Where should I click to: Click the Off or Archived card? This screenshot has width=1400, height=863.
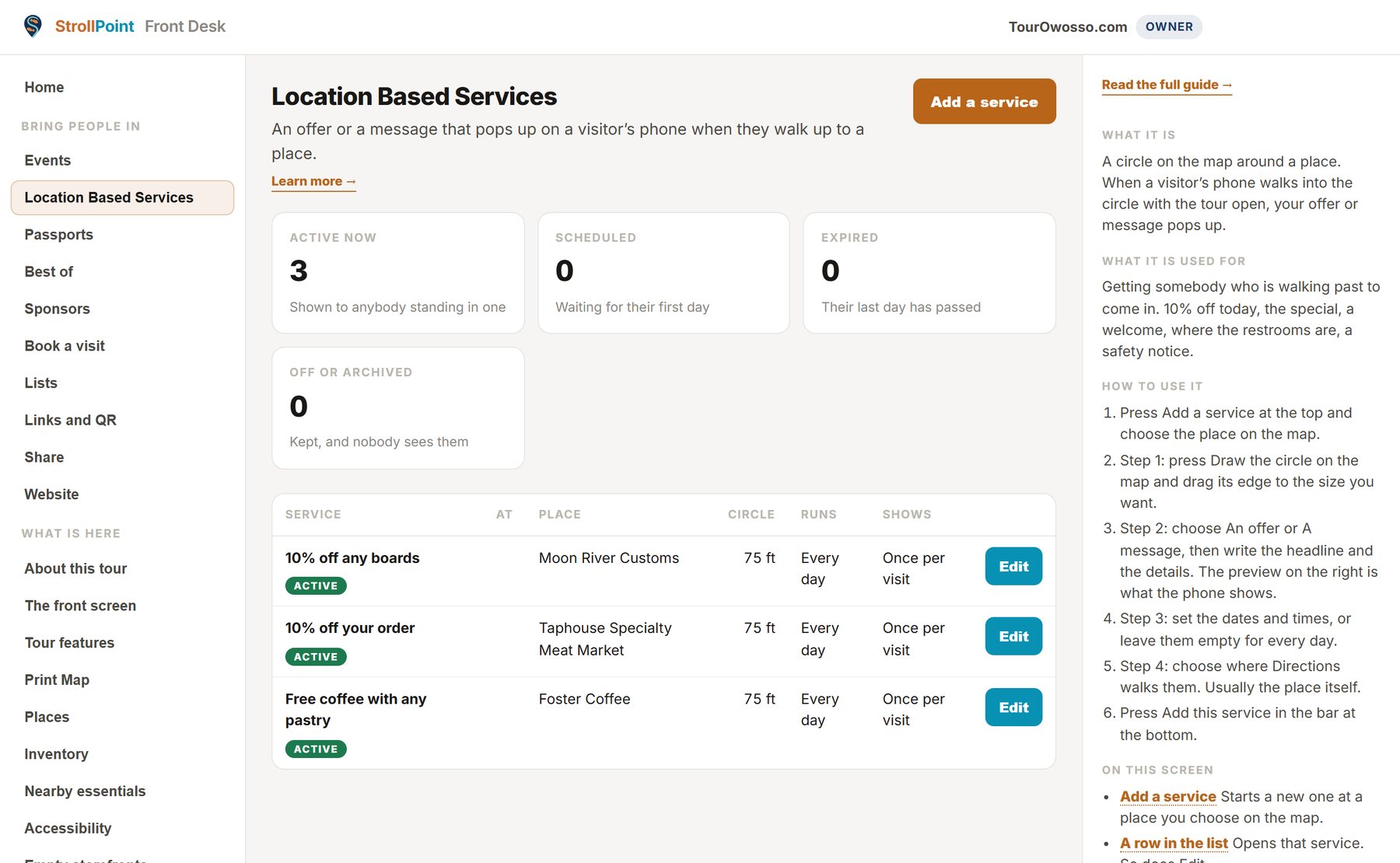click(398, 408)
